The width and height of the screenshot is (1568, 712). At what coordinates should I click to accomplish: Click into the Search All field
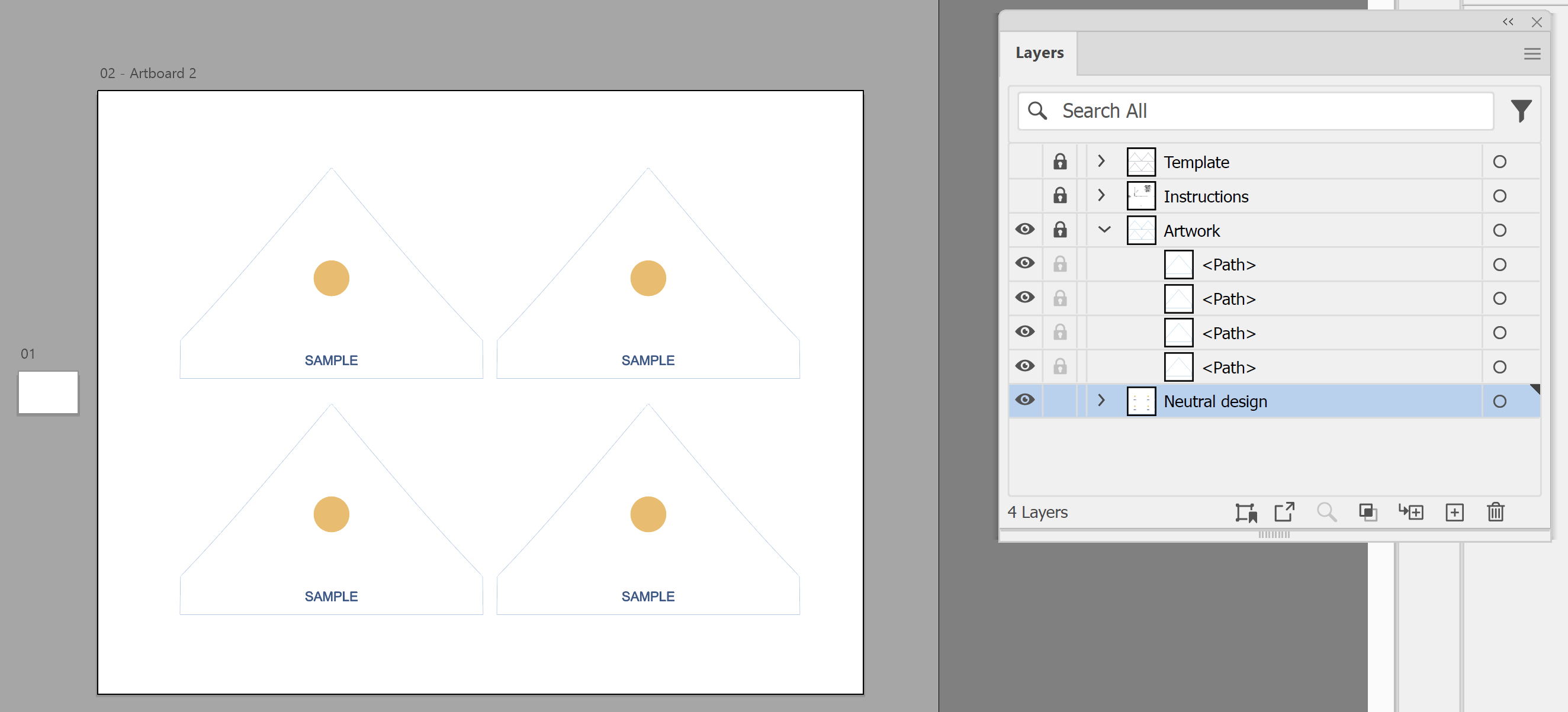(x=1256, y=111)
